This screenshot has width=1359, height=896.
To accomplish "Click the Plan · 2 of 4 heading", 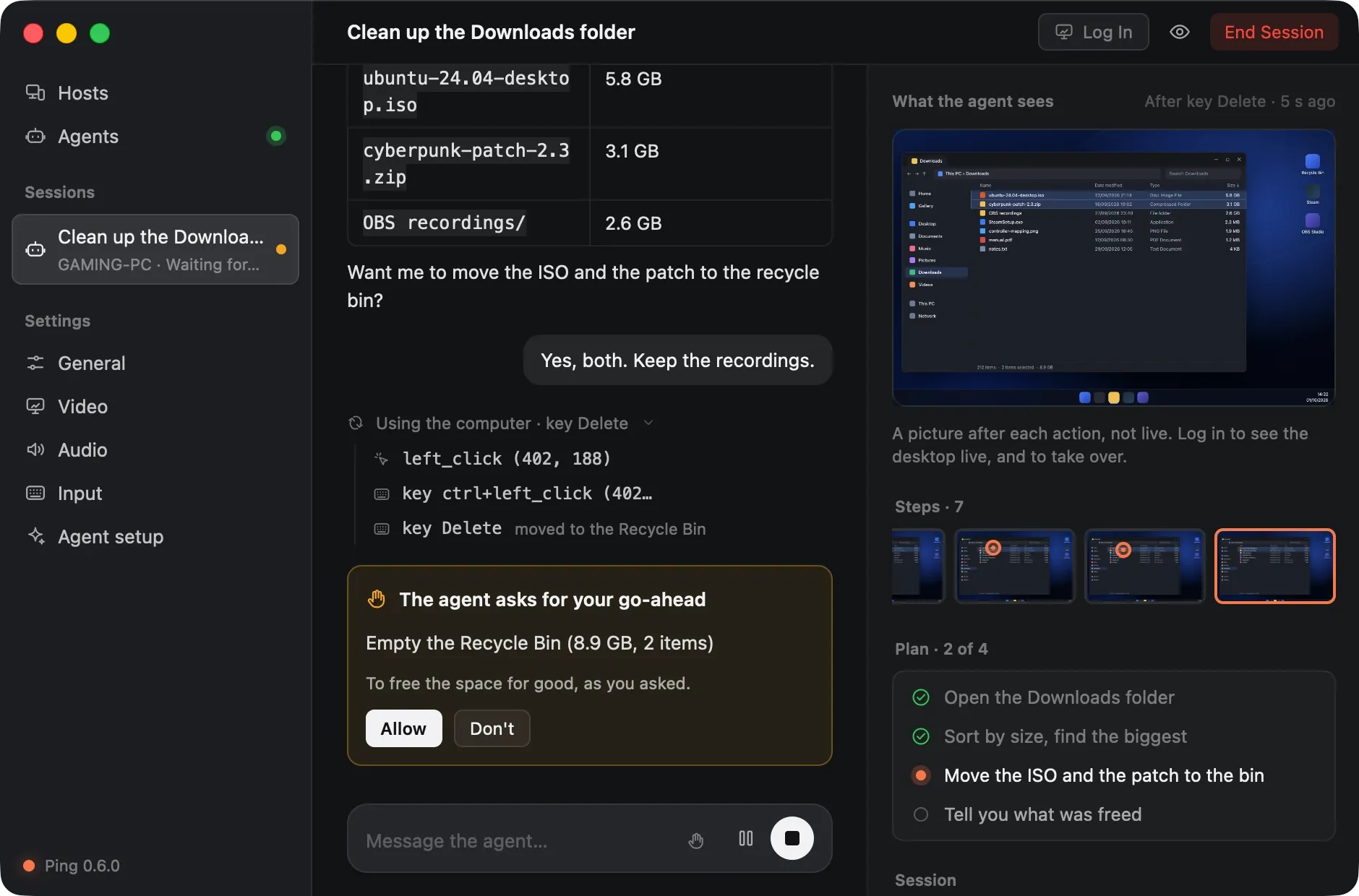I will [x=941, y=649].
